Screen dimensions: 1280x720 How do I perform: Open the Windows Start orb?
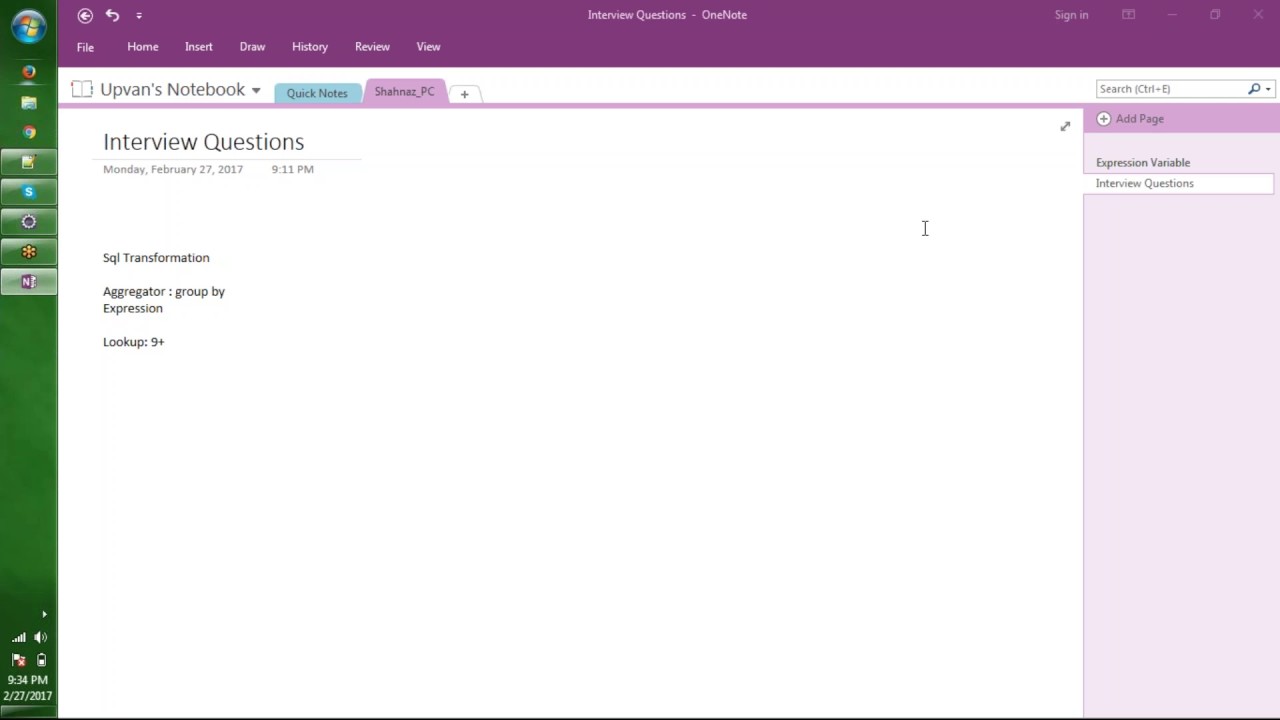(x=29, y=25)
